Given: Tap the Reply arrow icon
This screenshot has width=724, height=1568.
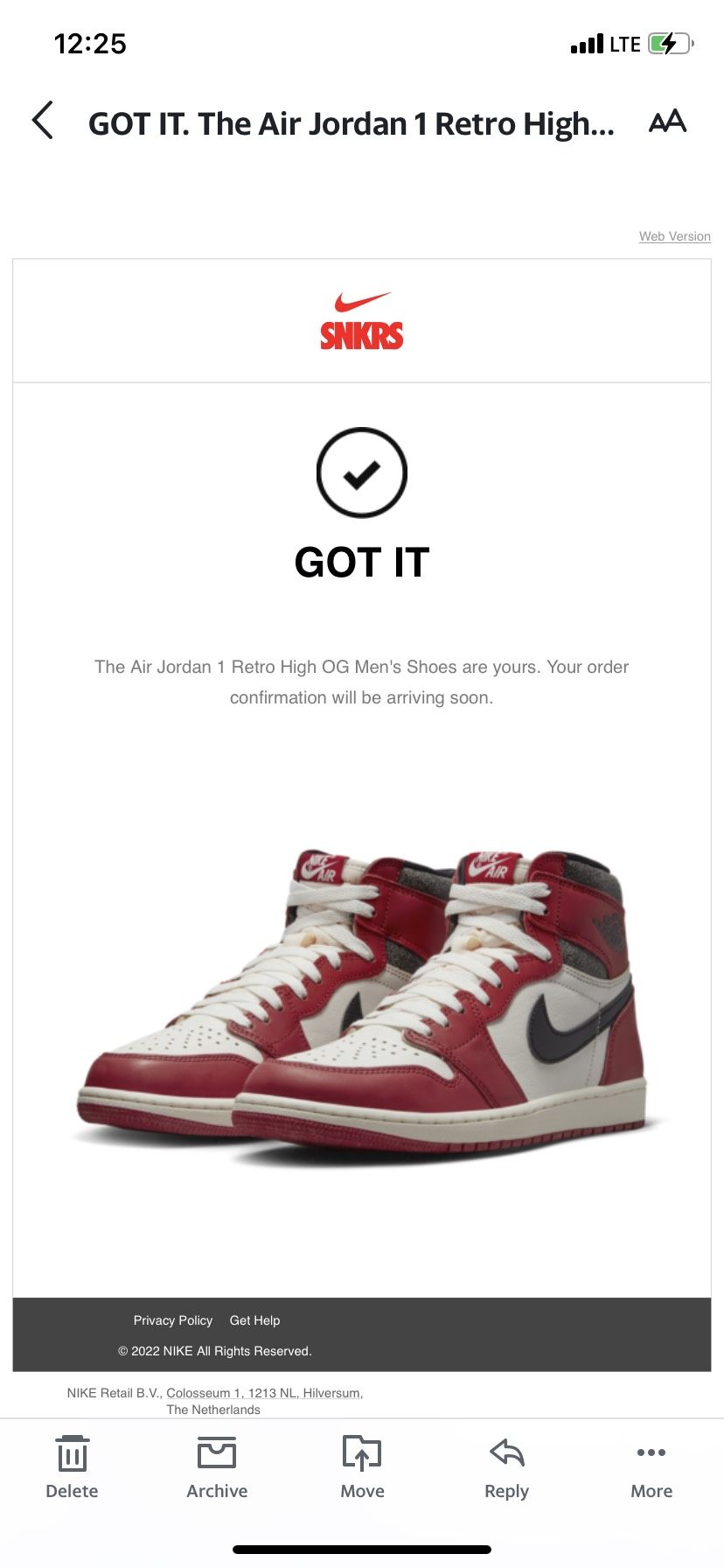Looking at the screenshot, I should click(507, 1452).
